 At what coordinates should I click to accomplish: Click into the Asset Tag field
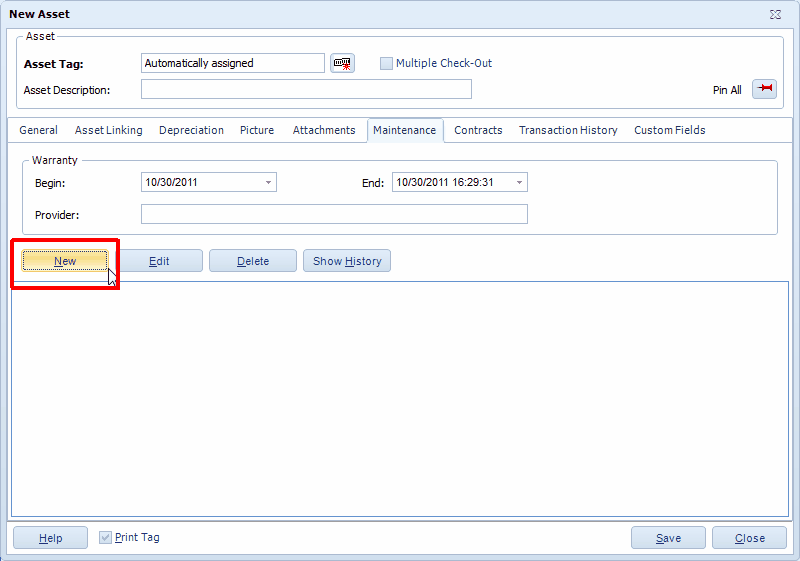(233, 63)
